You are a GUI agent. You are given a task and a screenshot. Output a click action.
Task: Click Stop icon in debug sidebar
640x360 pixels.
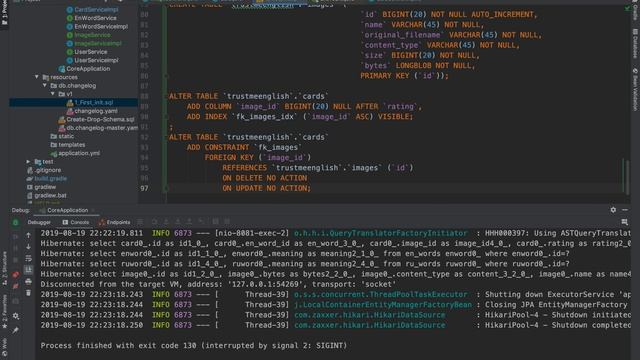(16, 260)
